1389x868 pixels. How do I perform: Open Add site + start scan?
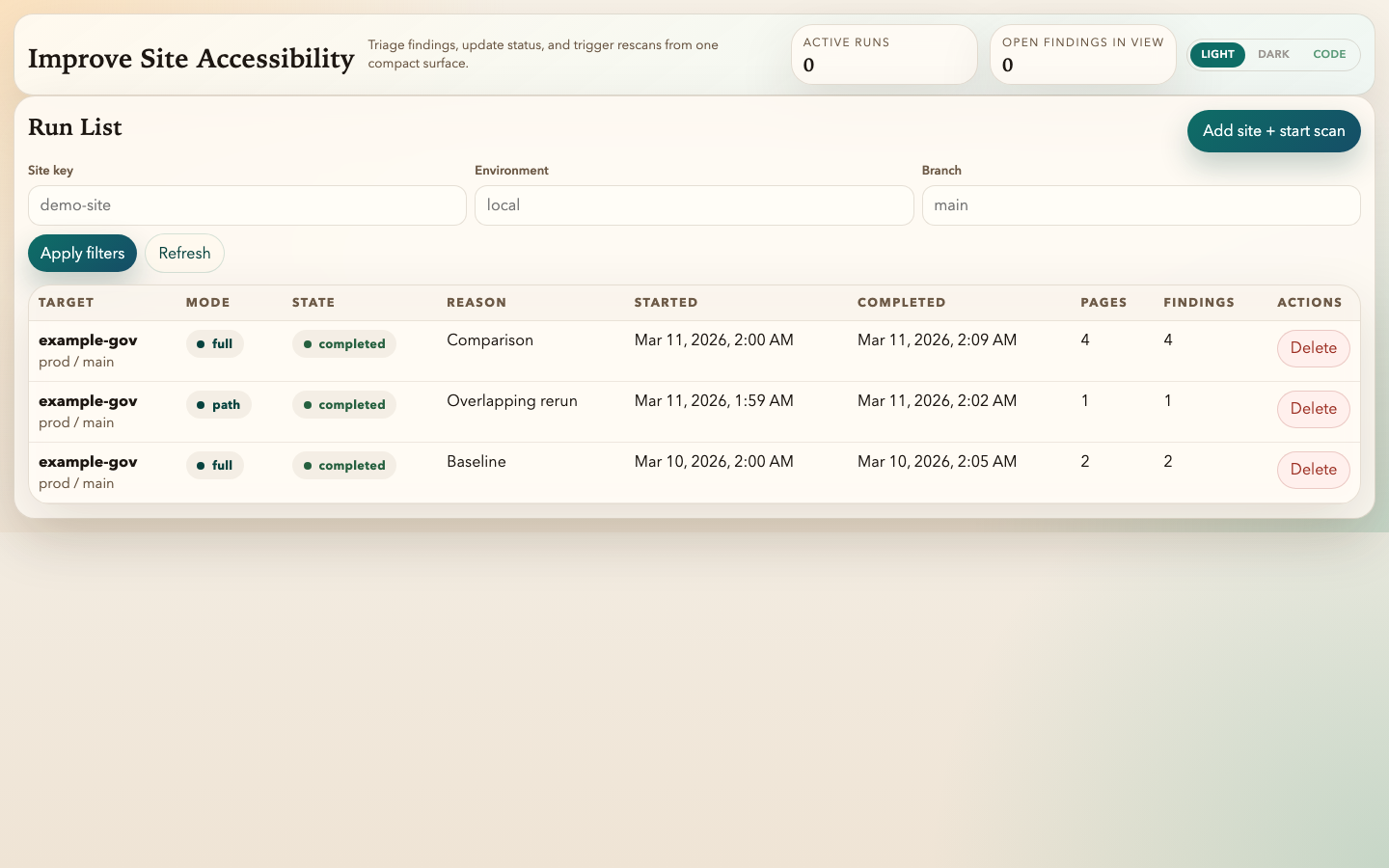coord(1273,130)
